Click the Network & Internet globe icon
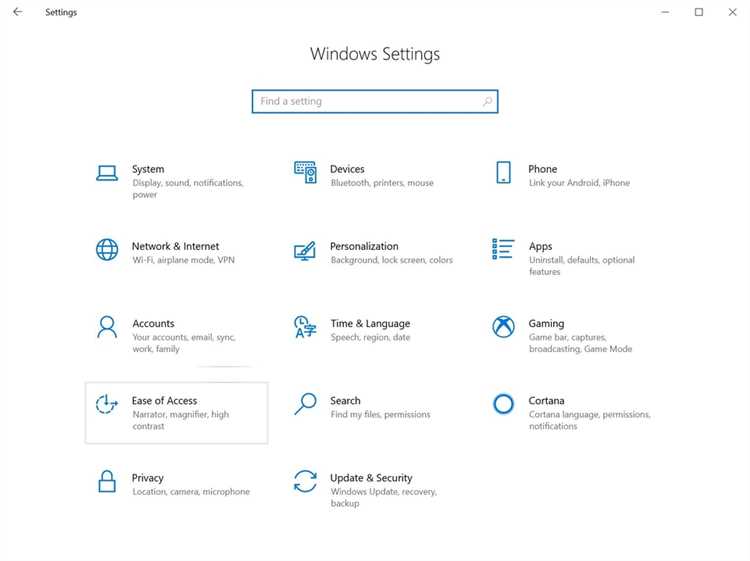 click(x=107, y=250)
